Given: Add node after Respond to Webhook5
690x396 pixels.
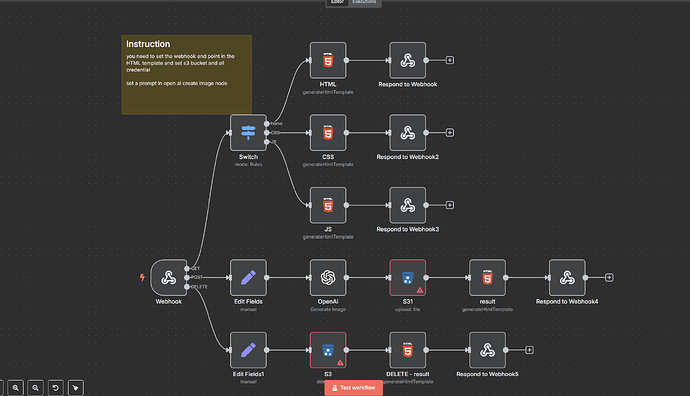Looking at the screenshot, I should [x=529, y=350].
